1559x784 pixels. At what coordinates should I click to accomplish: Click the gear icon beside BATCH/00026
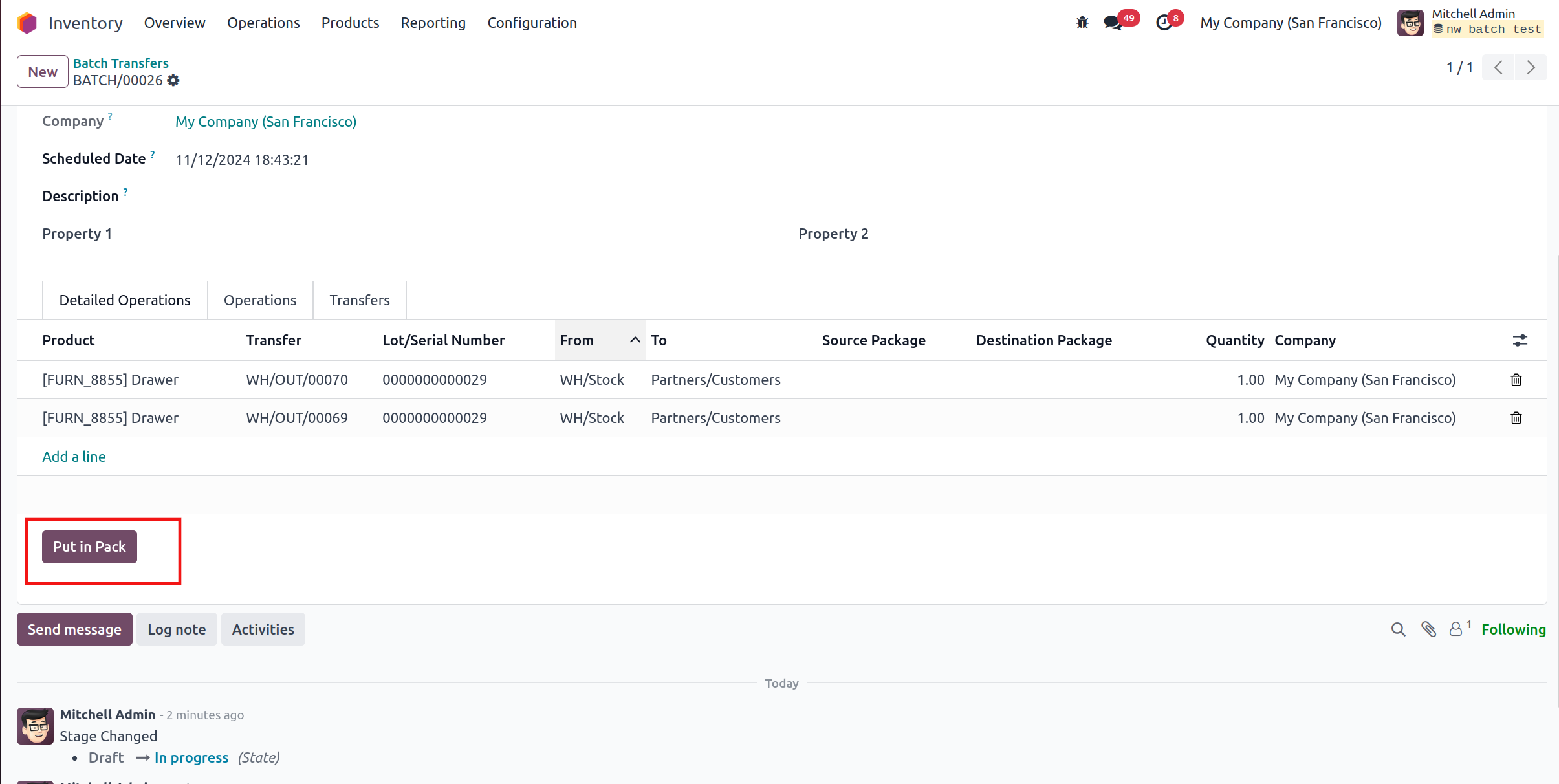[x=173, y=80]
